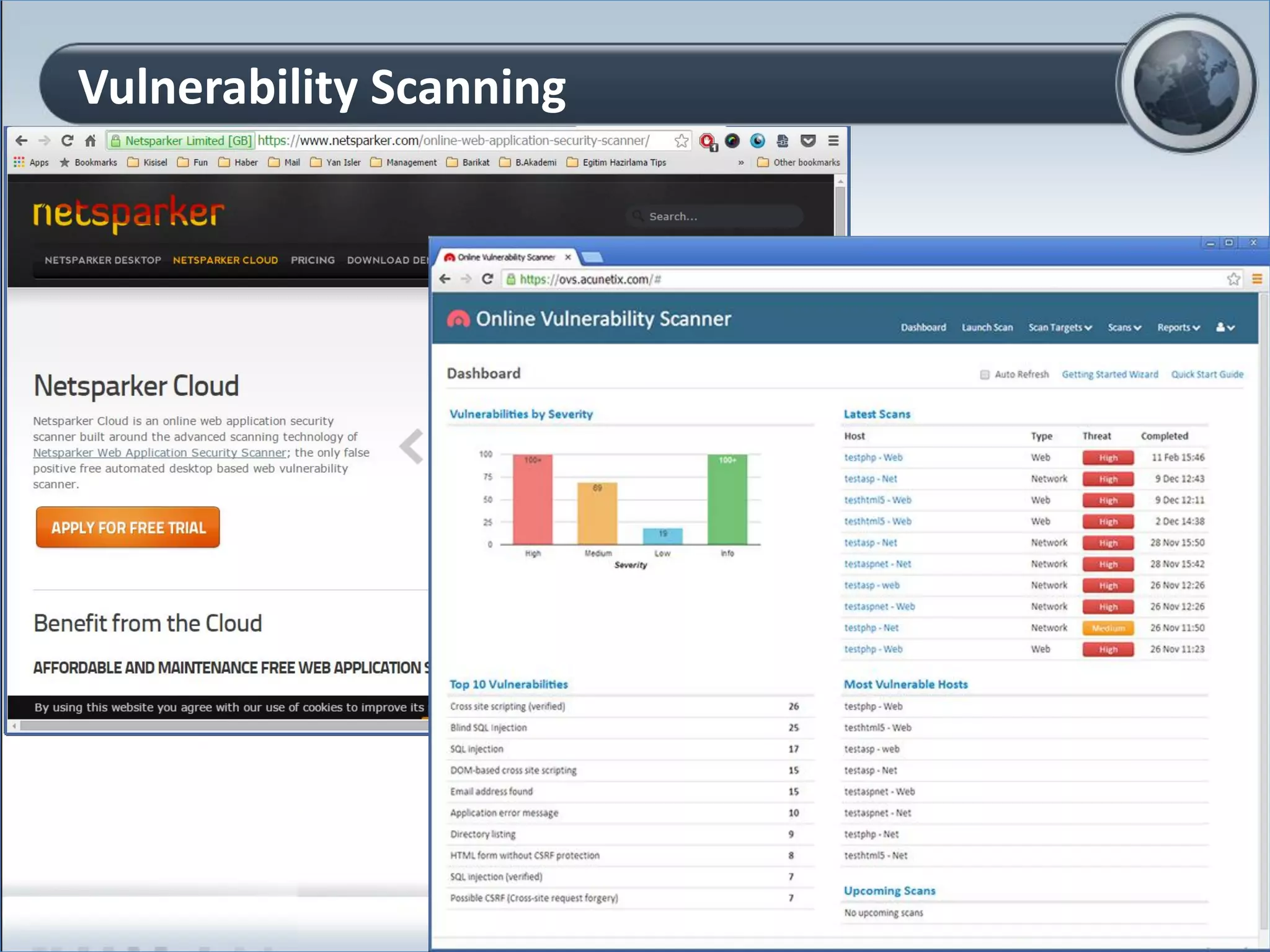This screenshot has height=952, width=1270.
Task: Click Apply For Free Trial button
Action: 128,527
